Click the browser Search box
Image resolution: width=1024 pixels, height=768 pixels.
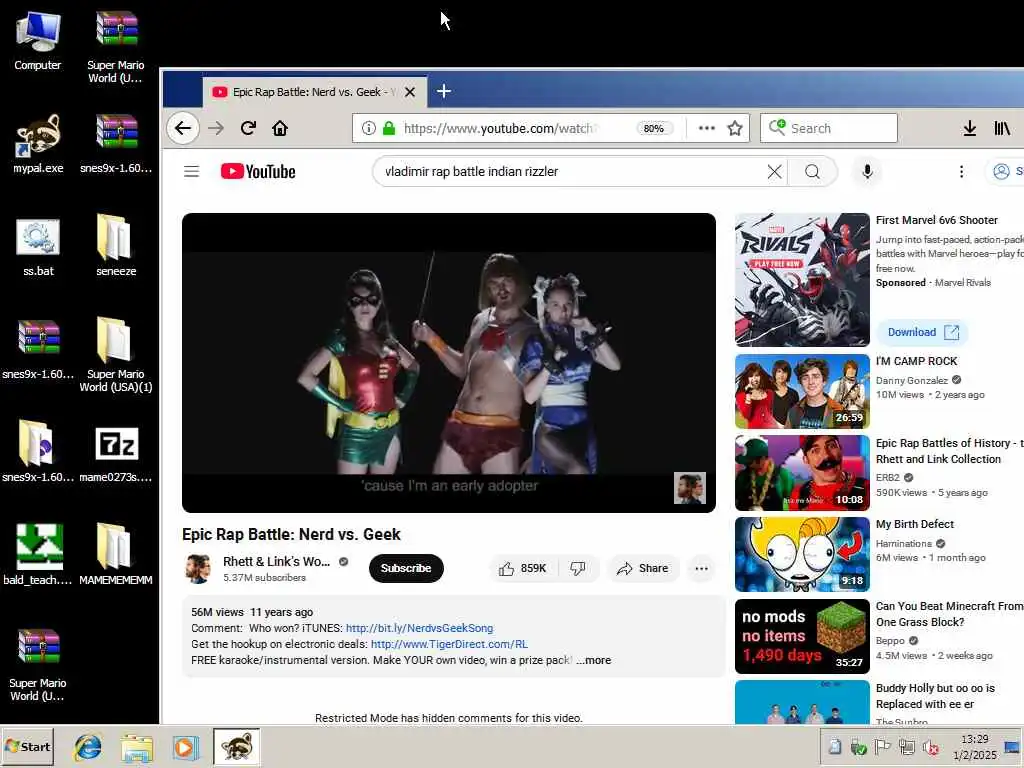point(829,128)
